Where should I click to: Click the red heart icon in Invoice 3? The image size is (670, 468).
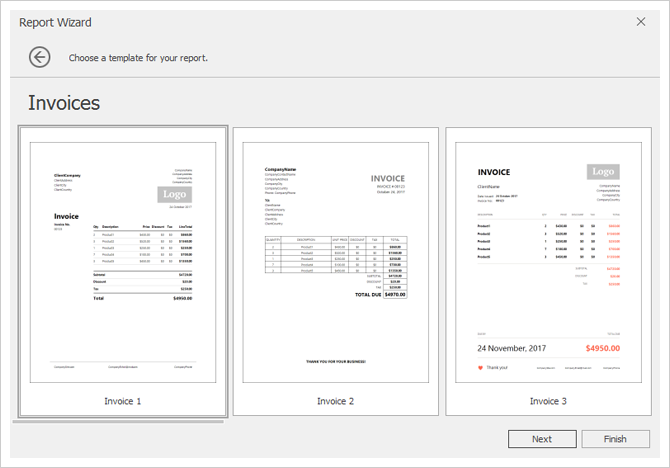pos(480,367)
